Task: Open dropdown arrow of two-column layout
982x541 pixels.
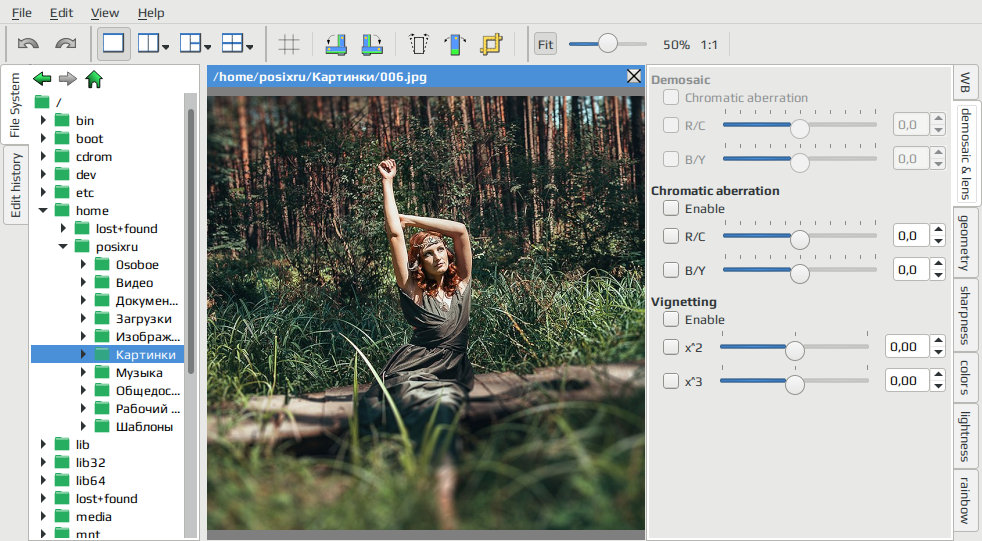Action: pyautogui.click(x=165, y=47)
